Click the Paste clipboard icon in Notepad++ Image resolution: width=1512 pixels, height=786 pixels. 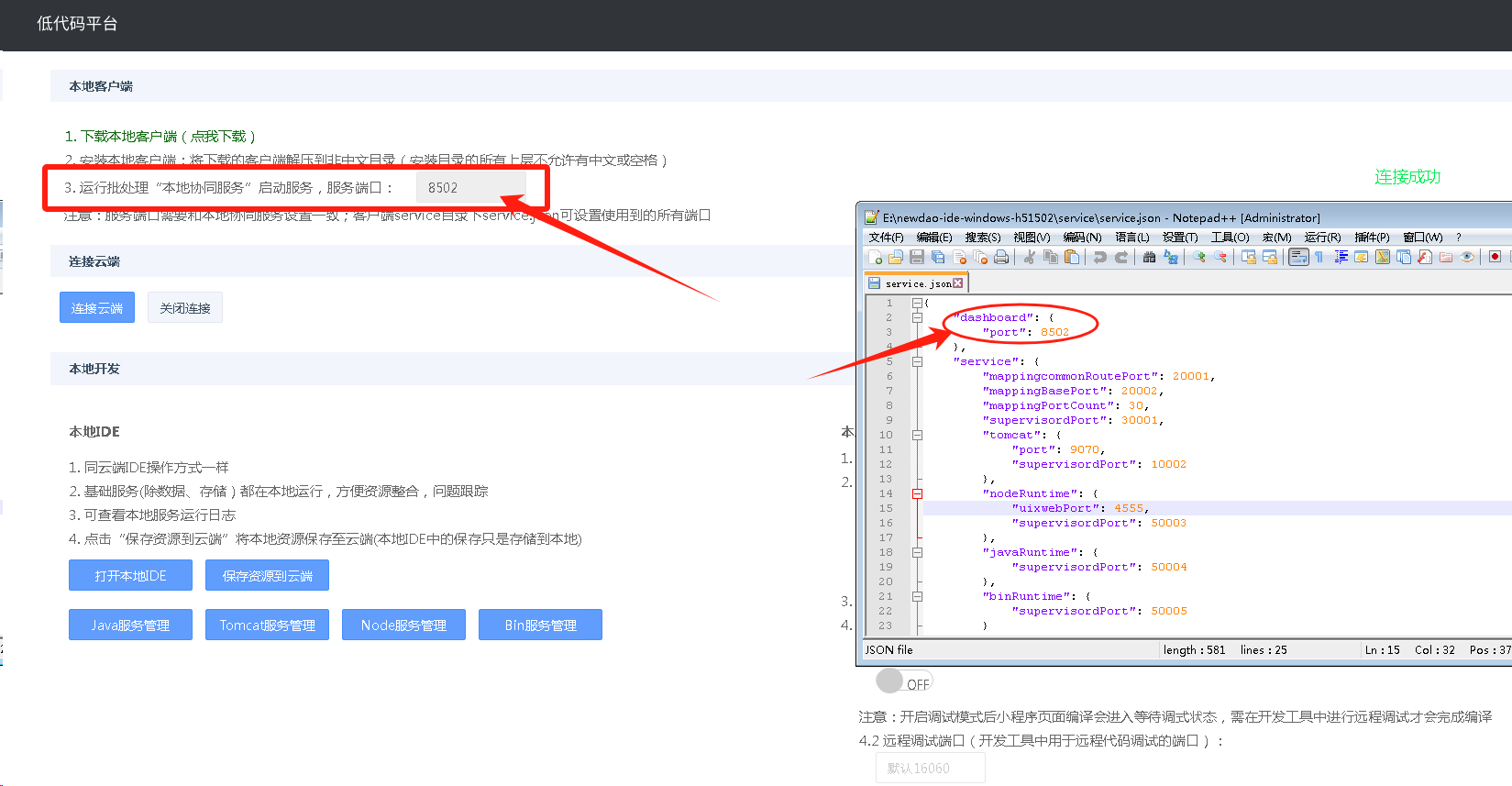click(x=1072, y=257)
